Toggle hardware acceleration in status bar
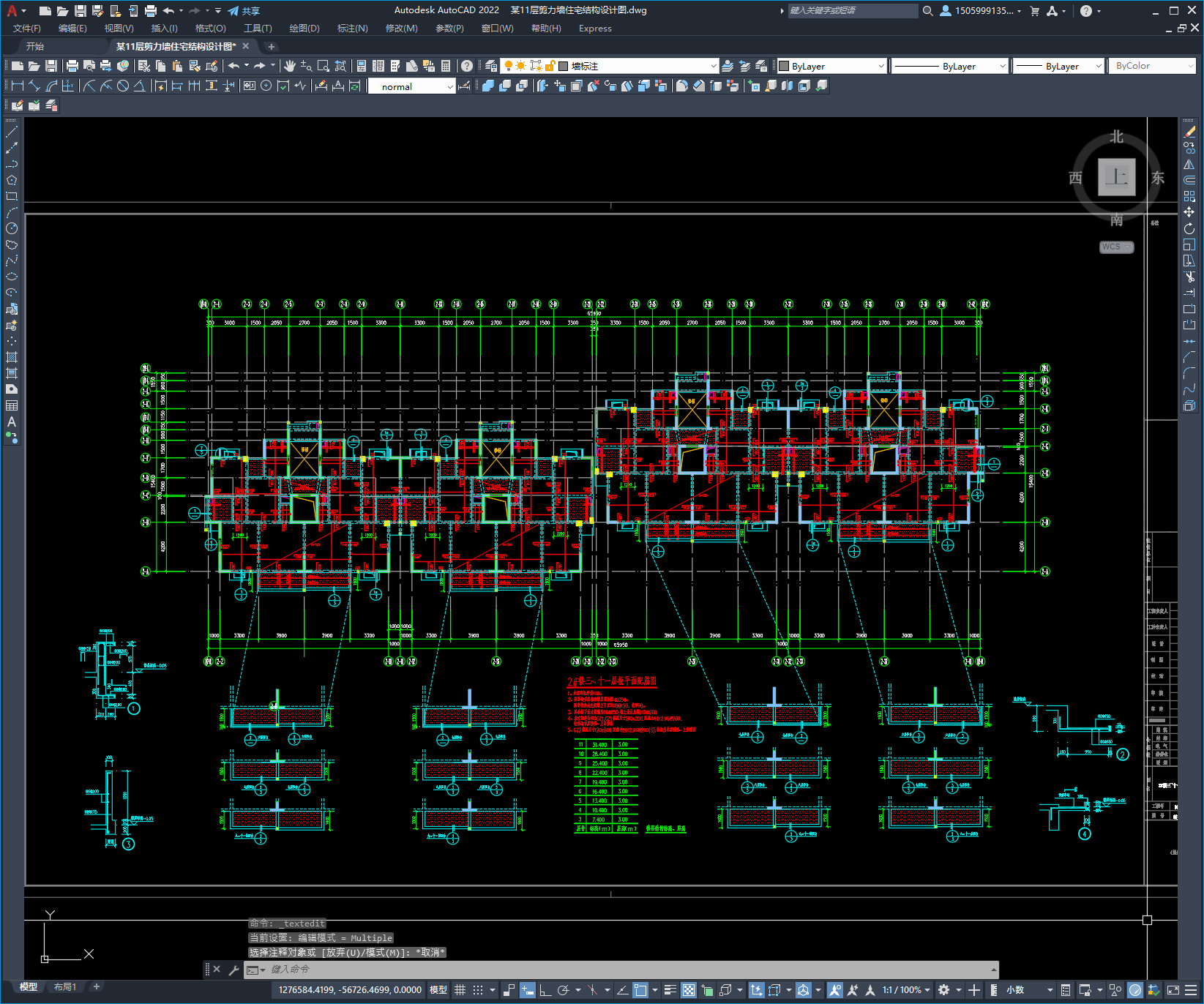 click(x=1135, y=990)
